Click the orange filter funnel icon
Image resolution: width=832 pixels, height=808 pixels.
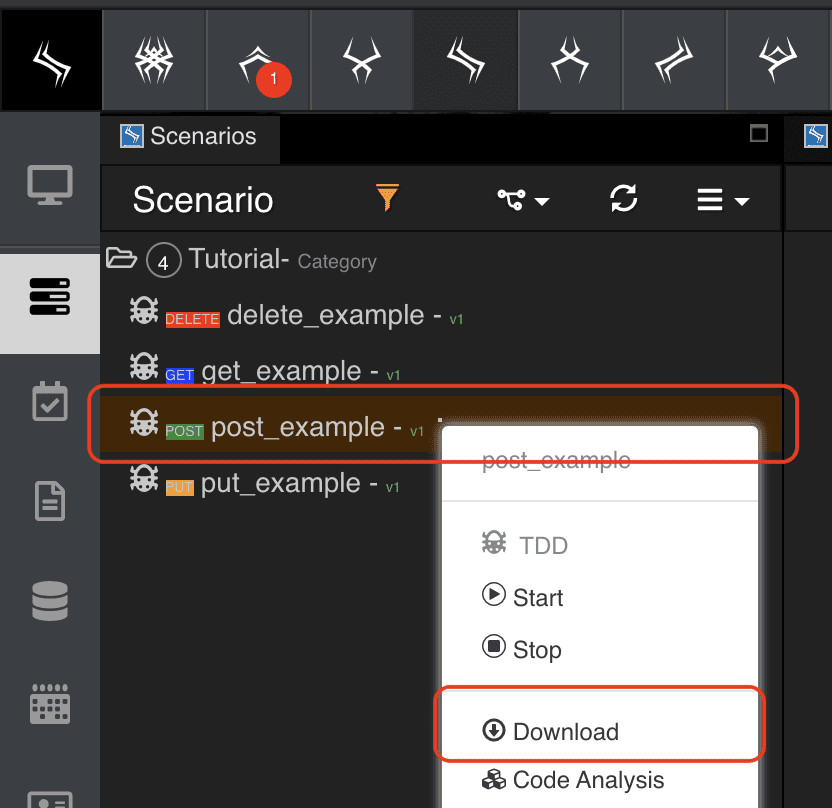(x=387, y=197)
